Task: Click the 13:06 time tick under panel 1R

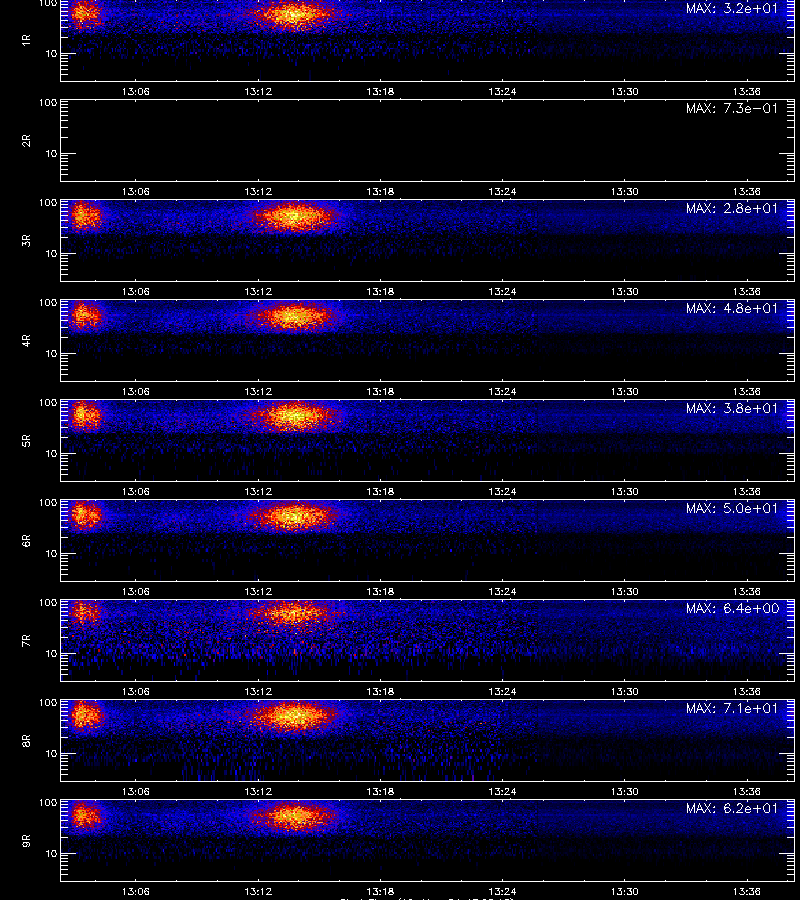Action: click(x=135, y=91)
